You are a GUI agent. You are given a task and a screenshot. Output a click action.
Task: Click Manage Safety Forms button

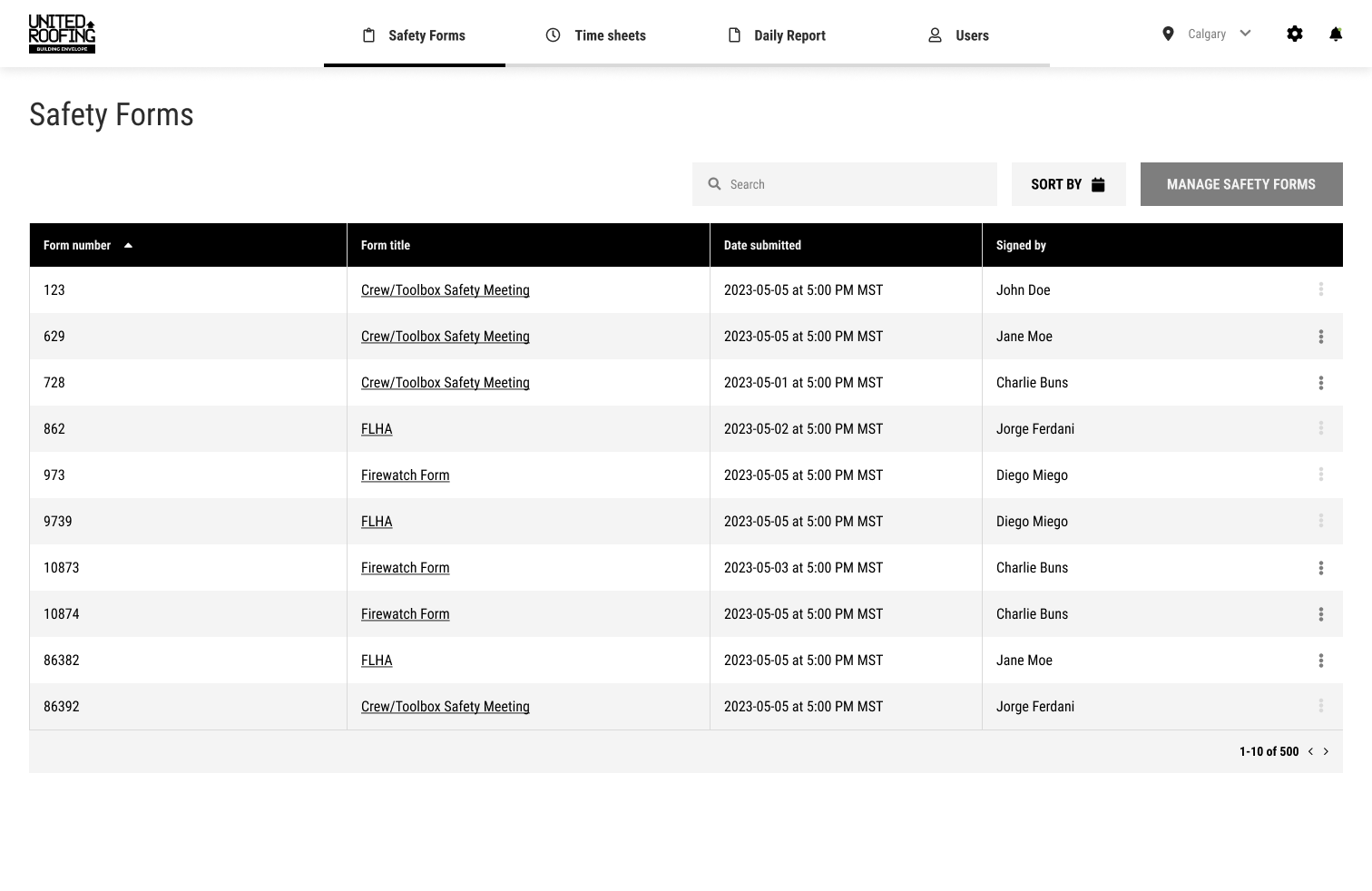tap(1241, 184)
